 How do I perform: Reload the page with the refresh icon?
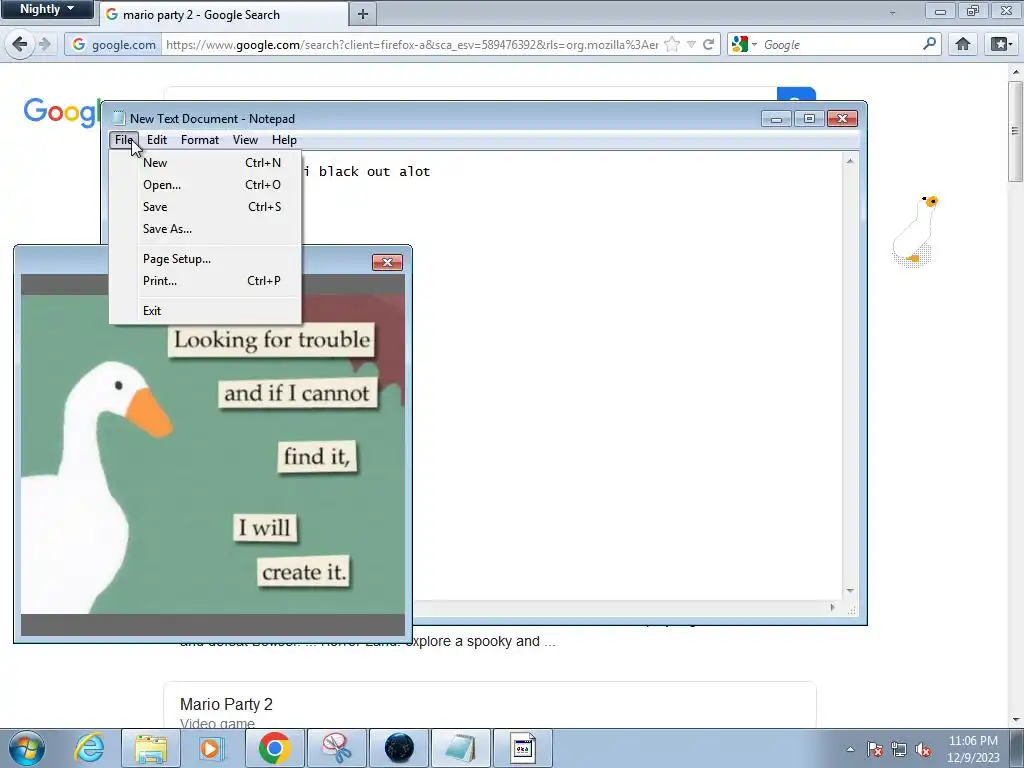pyautogui.click(x=708, y=44)
